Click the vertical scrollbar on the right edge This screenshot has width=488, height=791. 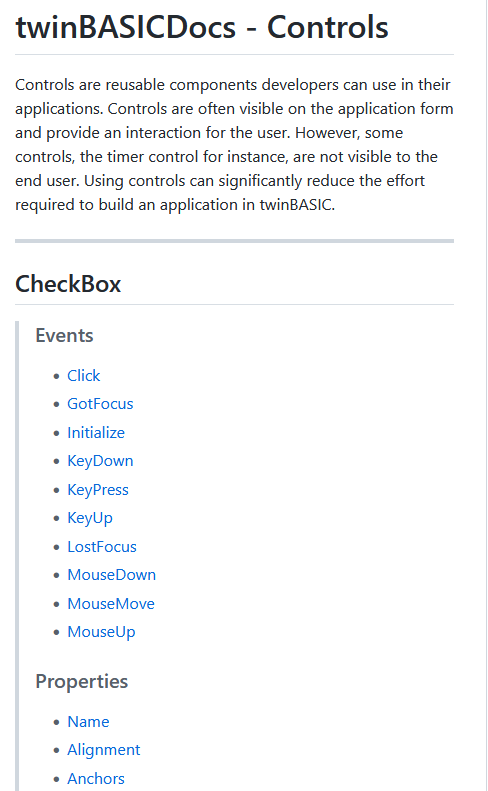(x=485, y=396)
